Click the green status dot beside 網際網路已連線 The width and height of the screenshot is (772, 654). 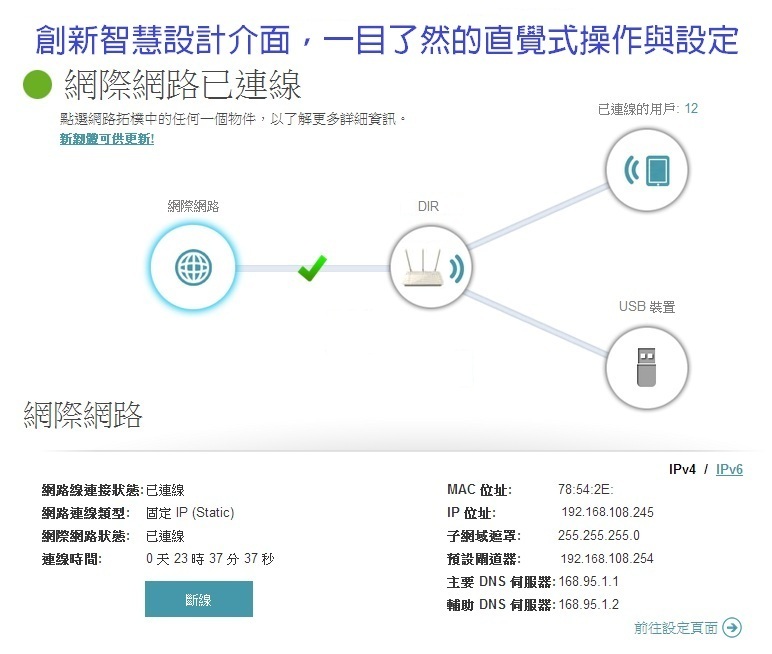point(37,86)
